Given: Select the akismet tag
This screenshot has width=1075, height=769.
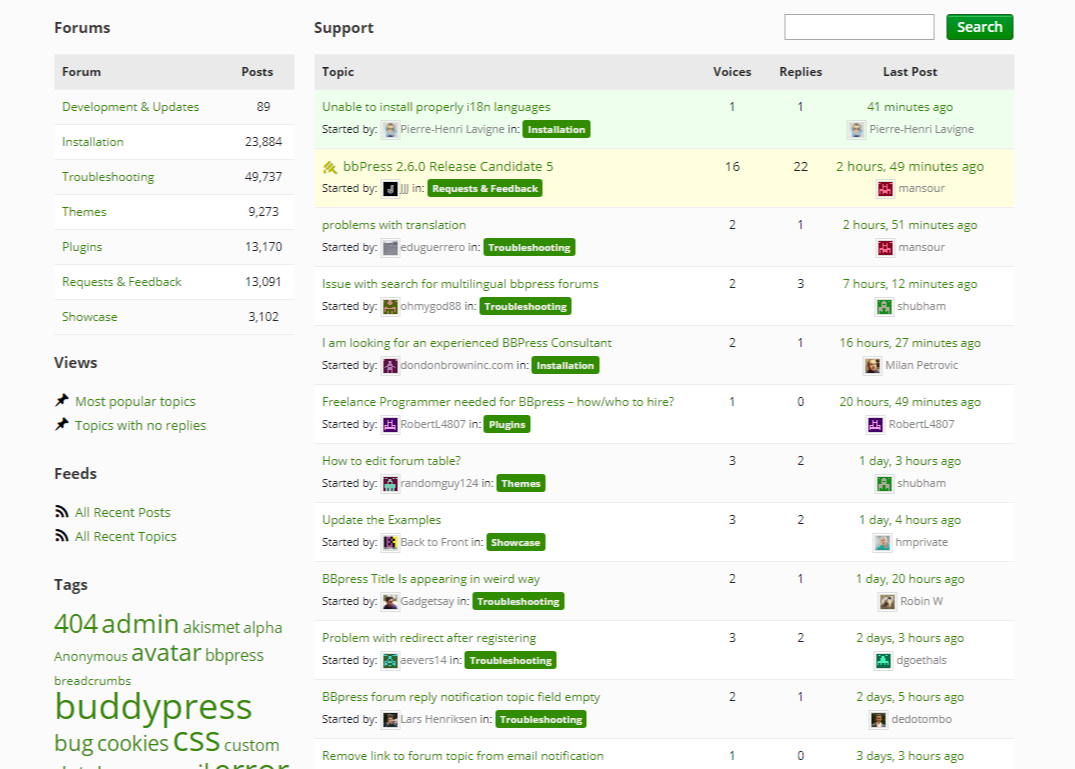Looking at the screenshot, I should pos(211,627).
